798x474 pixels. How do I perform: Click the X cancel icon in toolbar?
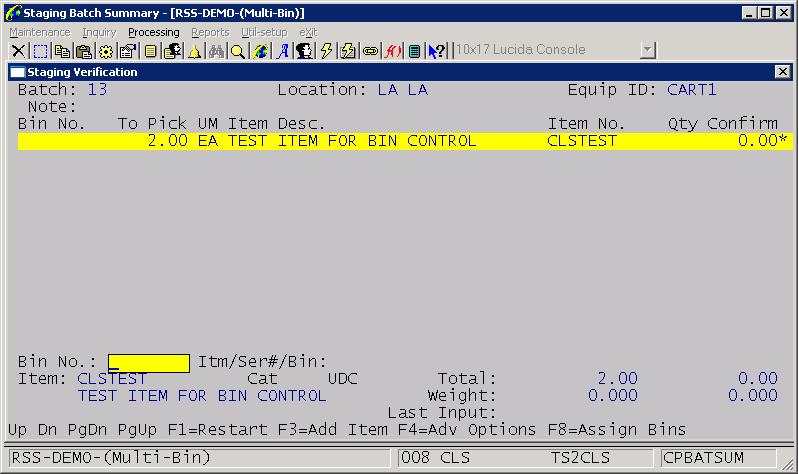(18, 51)
